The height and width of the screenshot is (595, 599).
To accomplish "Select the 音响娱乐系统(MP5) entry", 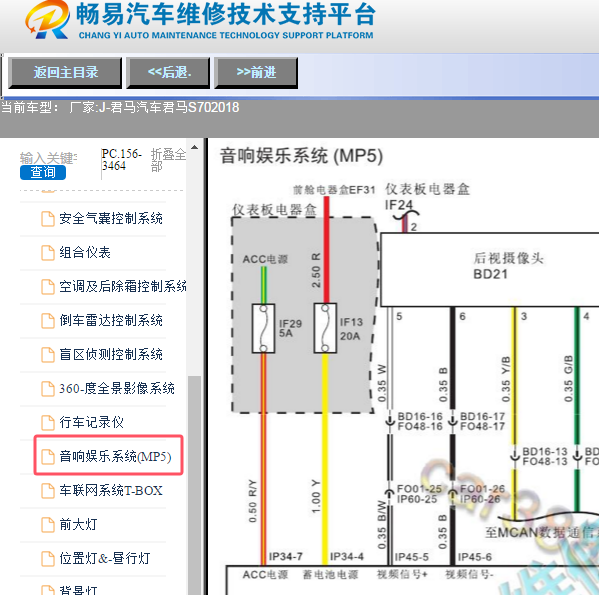I will (x=115, y=456).
